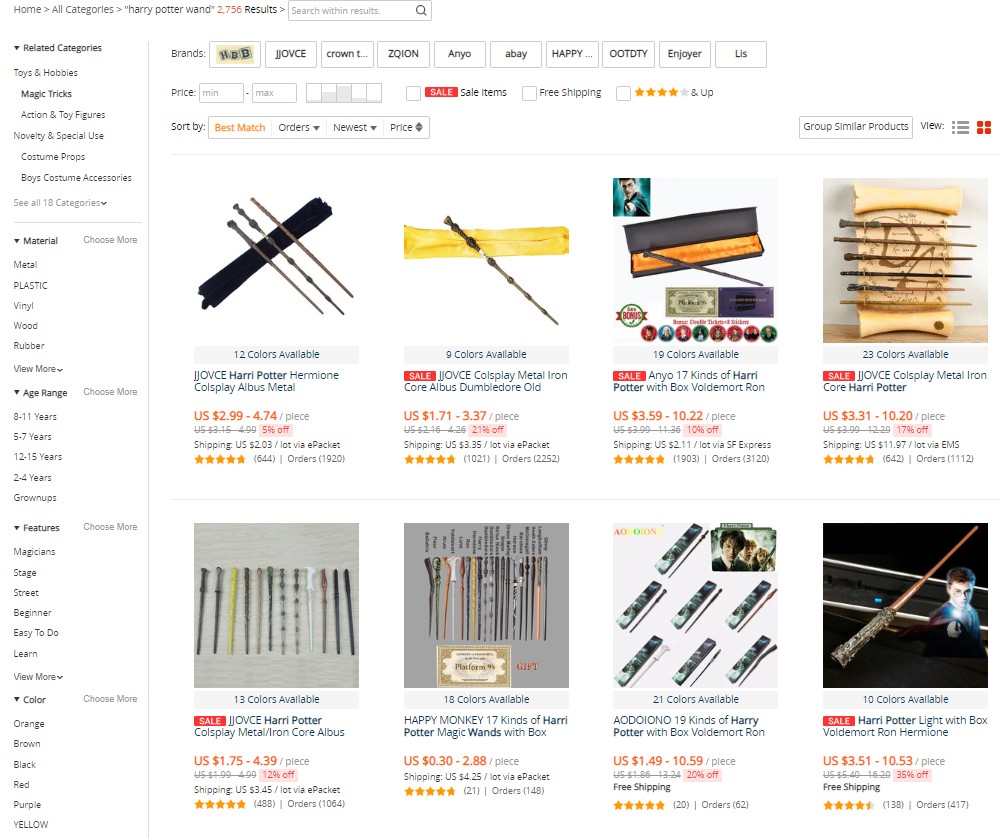Open the Orders sort dropdown
This screenshot has height=838, width=1000.
coord(298,128)
